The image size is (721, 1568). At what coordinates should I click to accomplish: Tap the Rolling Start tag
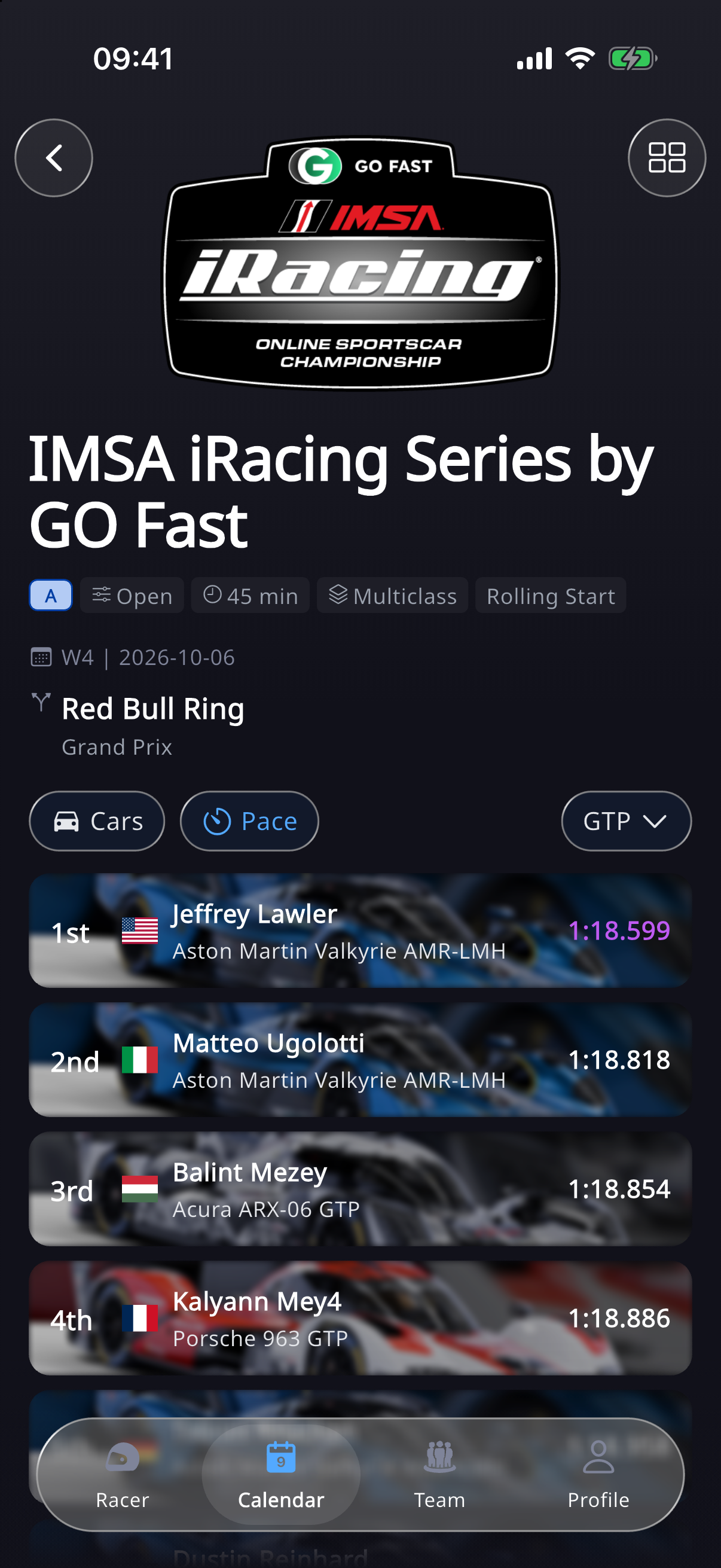point(551,595)
